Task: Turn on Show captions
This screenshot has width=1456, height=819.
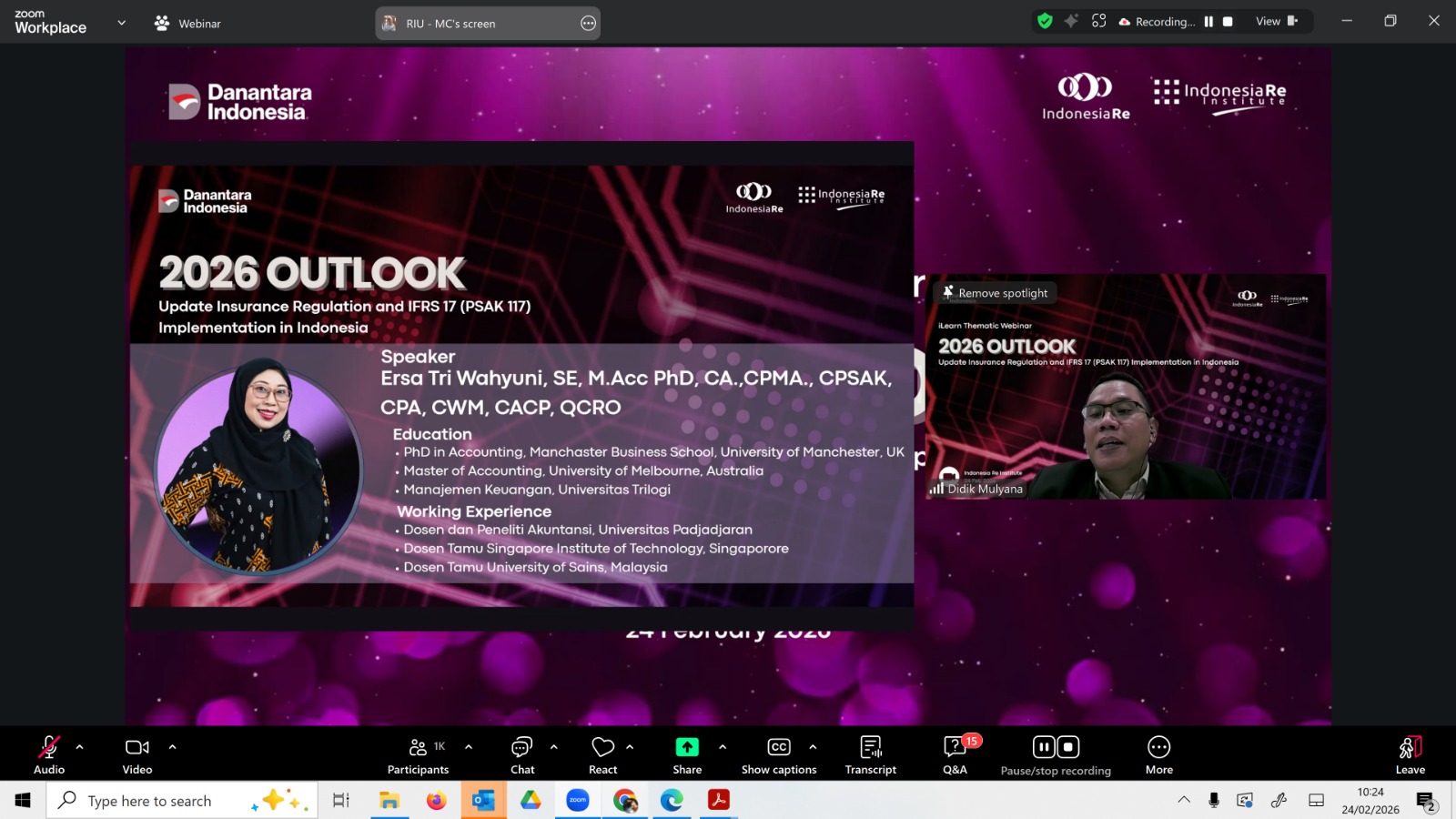Action: (x=779, y=754)
